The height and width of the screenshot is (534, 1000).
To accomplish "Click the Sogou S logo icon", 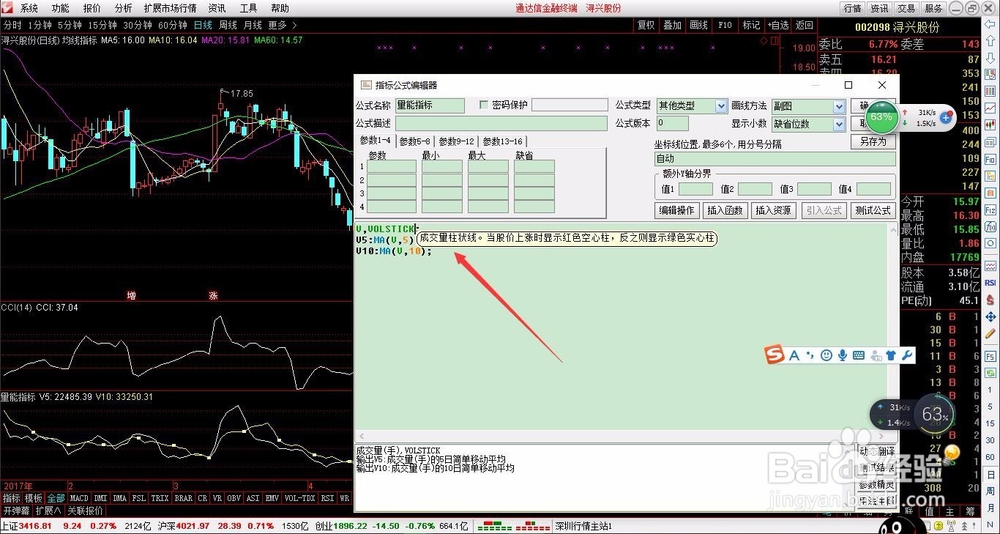I will [x=774, y=355].
